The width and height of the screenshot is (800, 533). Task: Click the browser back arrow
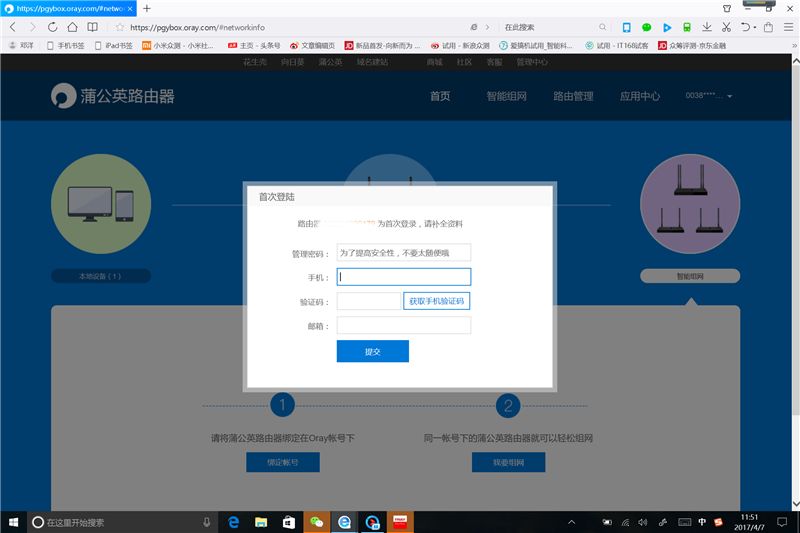click(13, 27)
